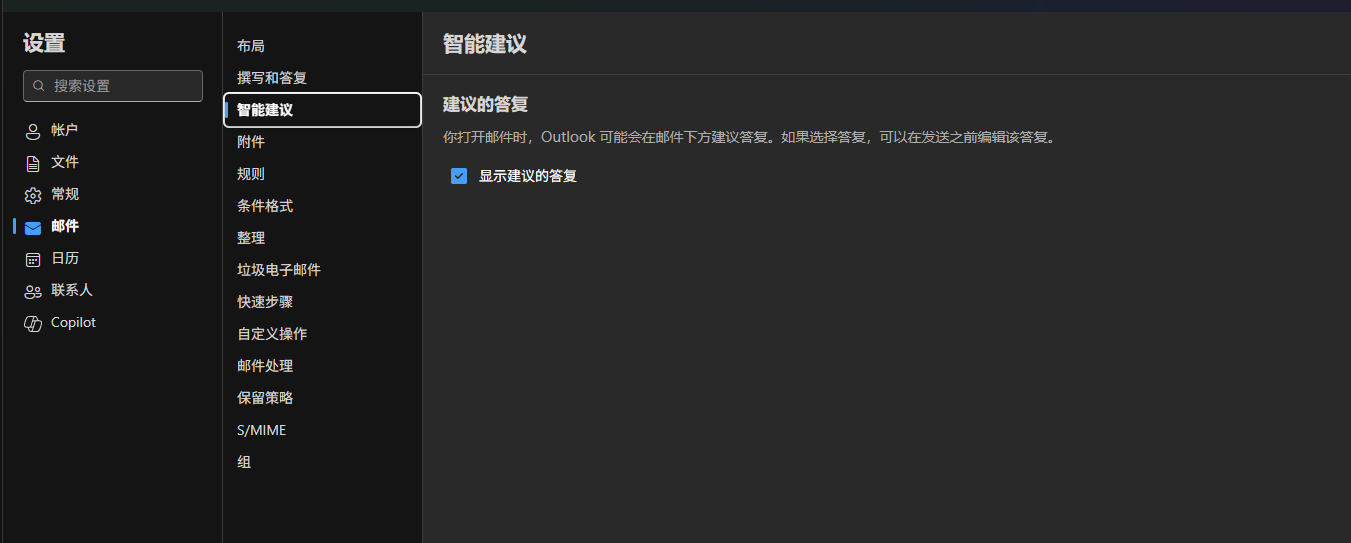Focus the 搜索设置 search field
The image size is (1351, 543).
coord(113,86)
